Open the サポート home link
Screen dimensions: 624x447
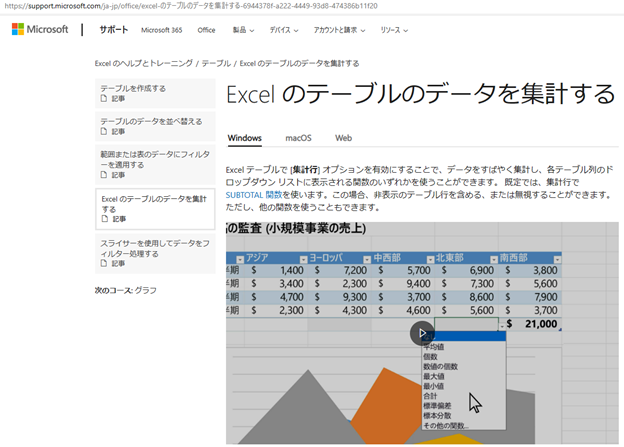coord(113,30)
